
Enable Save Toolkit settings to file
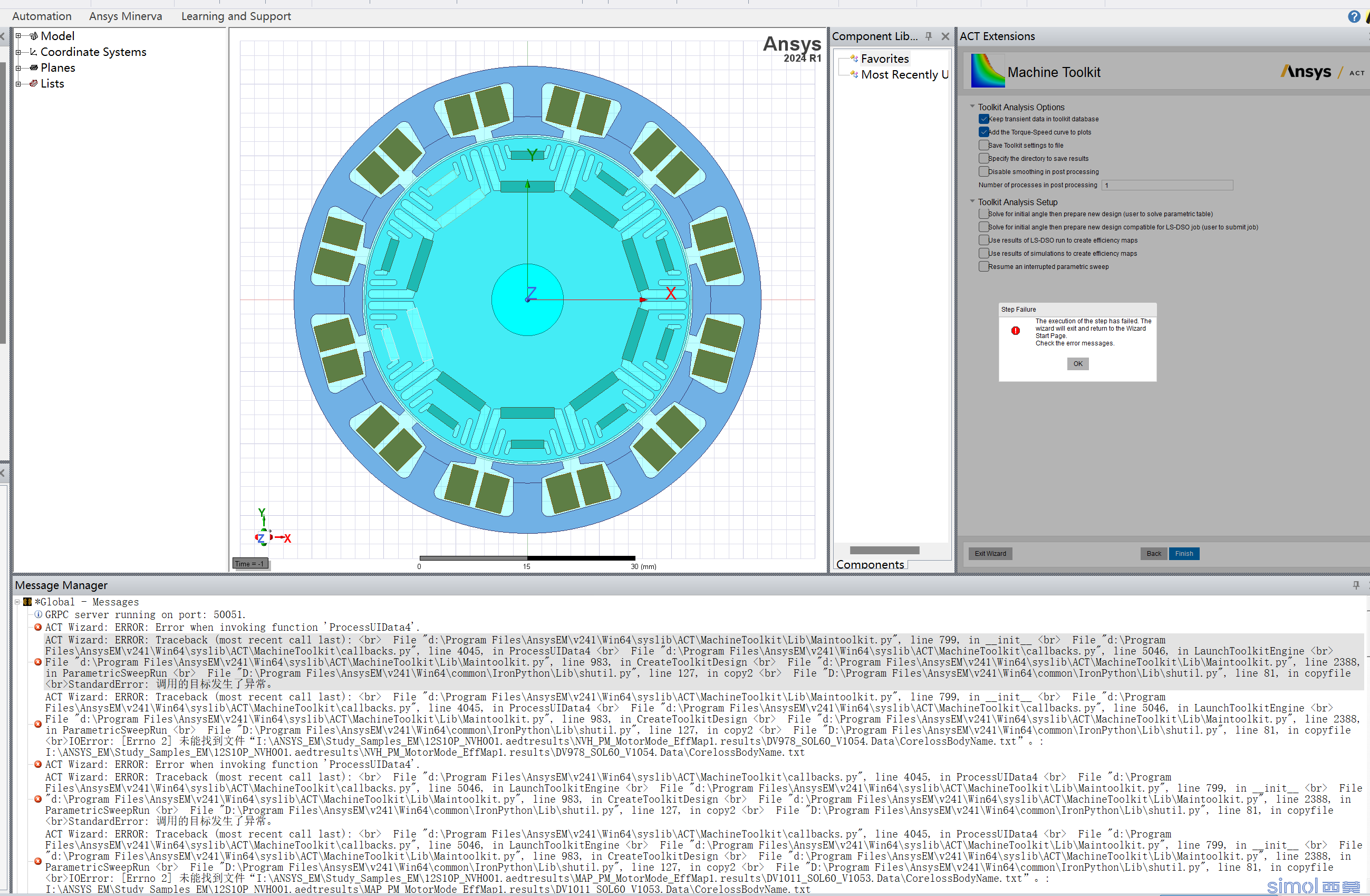coord(984,146)
